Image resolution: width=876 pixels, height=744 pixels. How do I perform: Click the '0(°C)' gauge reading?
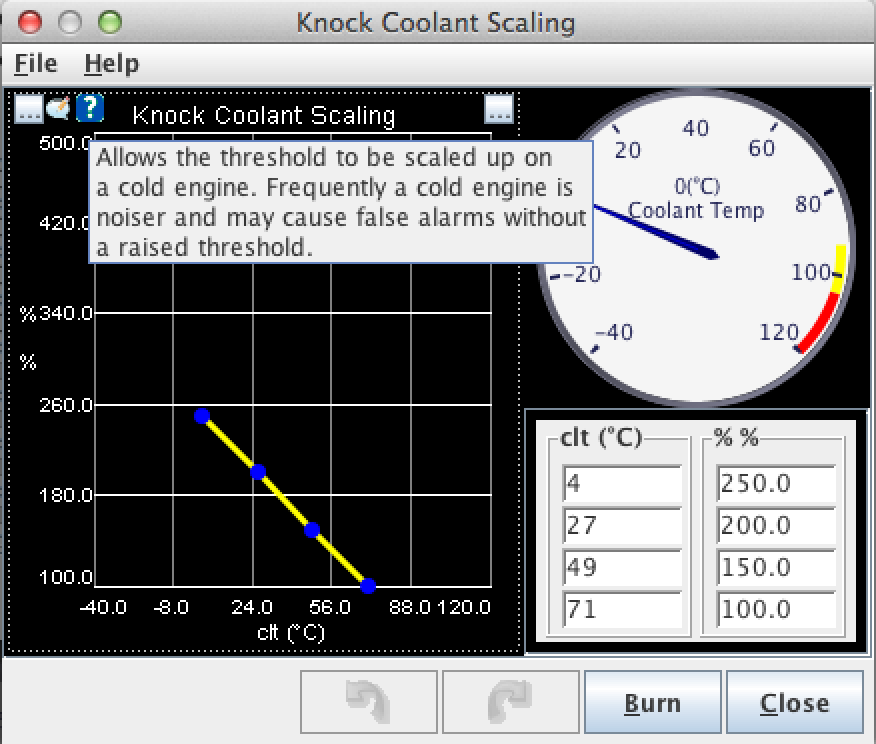697,186
